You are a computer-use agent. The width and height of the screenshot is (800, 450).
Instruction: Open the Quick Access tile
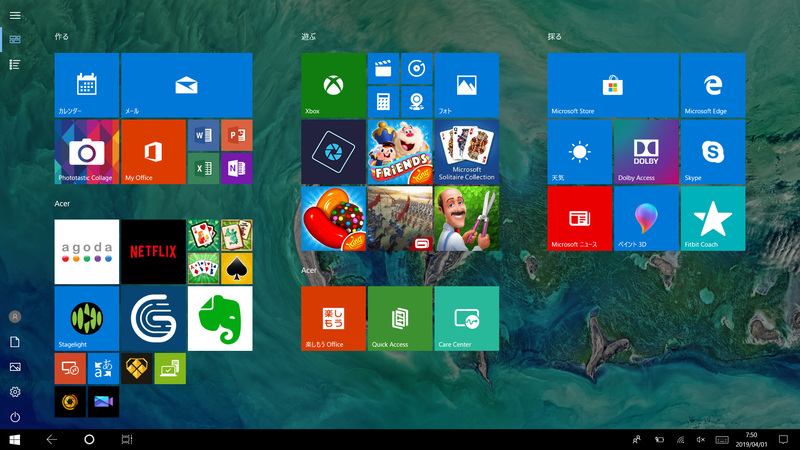pyautogui.click(x=400, y=318)
